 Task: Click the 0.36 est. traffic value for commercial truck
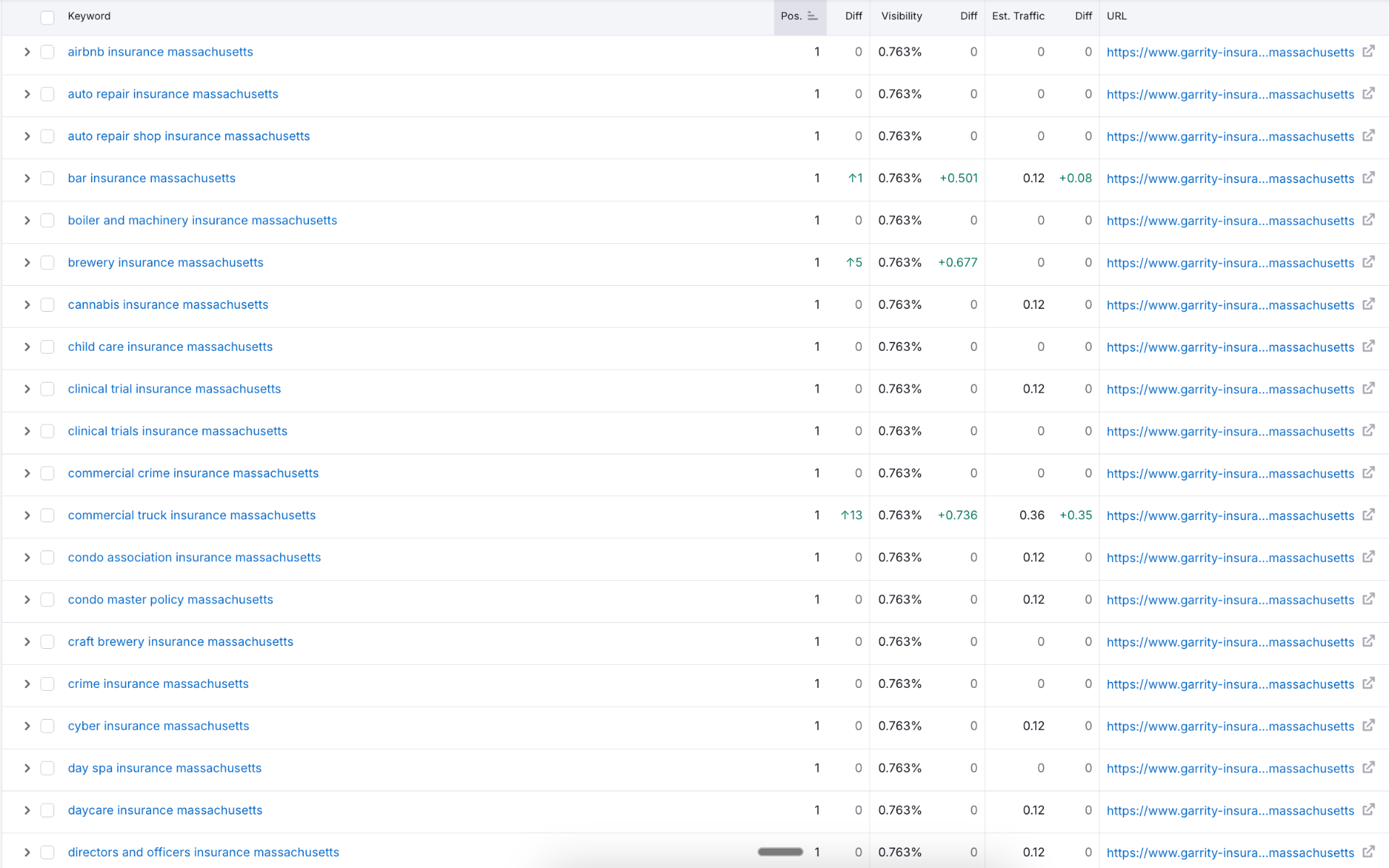[x=1032, y=515]
